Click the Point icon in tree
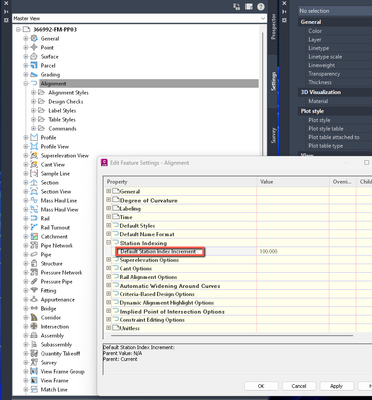Screen dimensions: 372x400 point(34,47)
